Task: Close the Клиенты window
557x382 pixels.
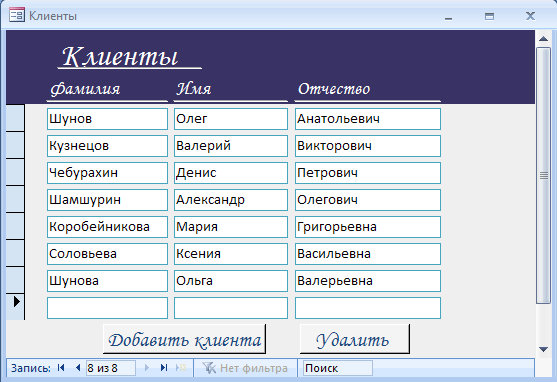Action: tap(530, 16)
